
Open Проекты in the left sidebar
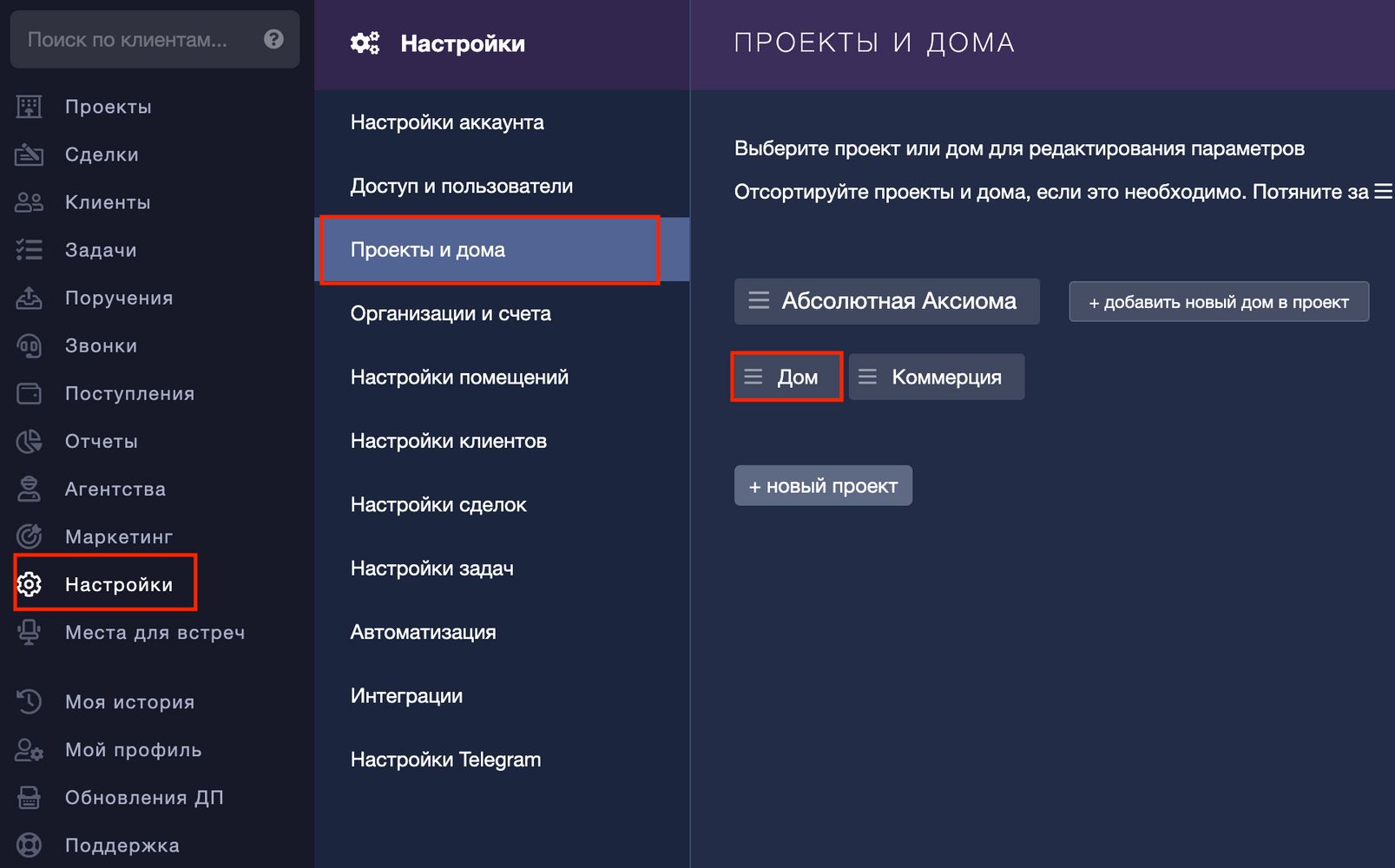109,107
